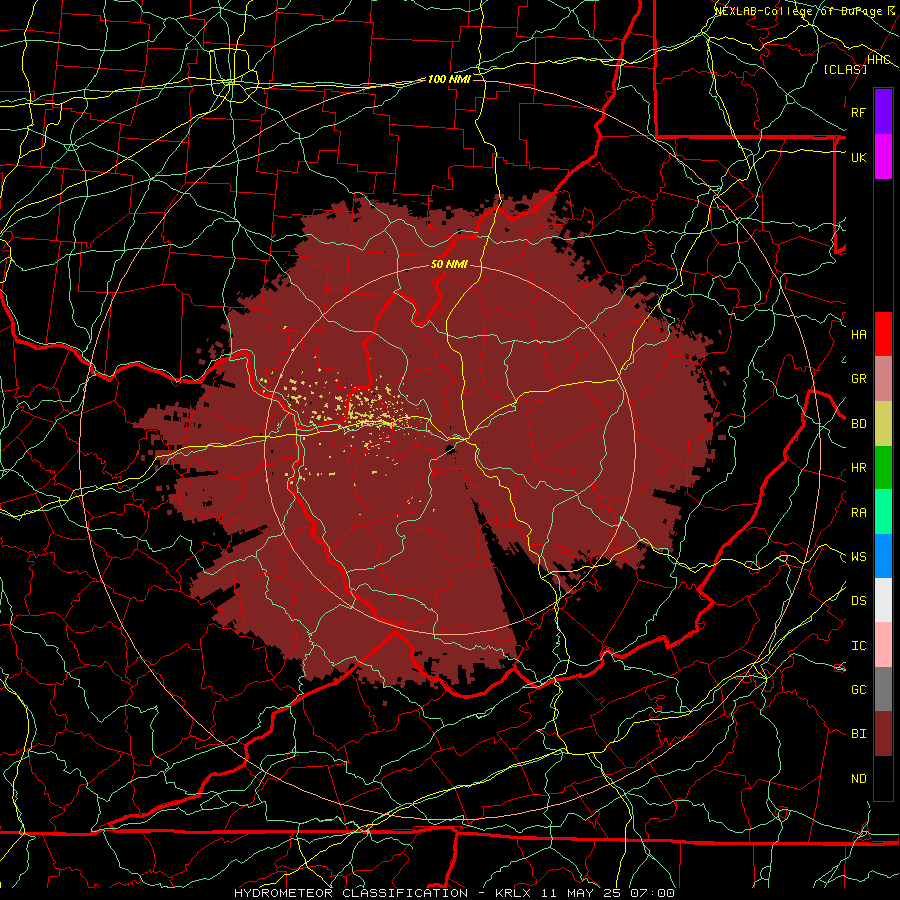
Task: Click the RA light-green legend color block
Action: (x=883, y=512)
